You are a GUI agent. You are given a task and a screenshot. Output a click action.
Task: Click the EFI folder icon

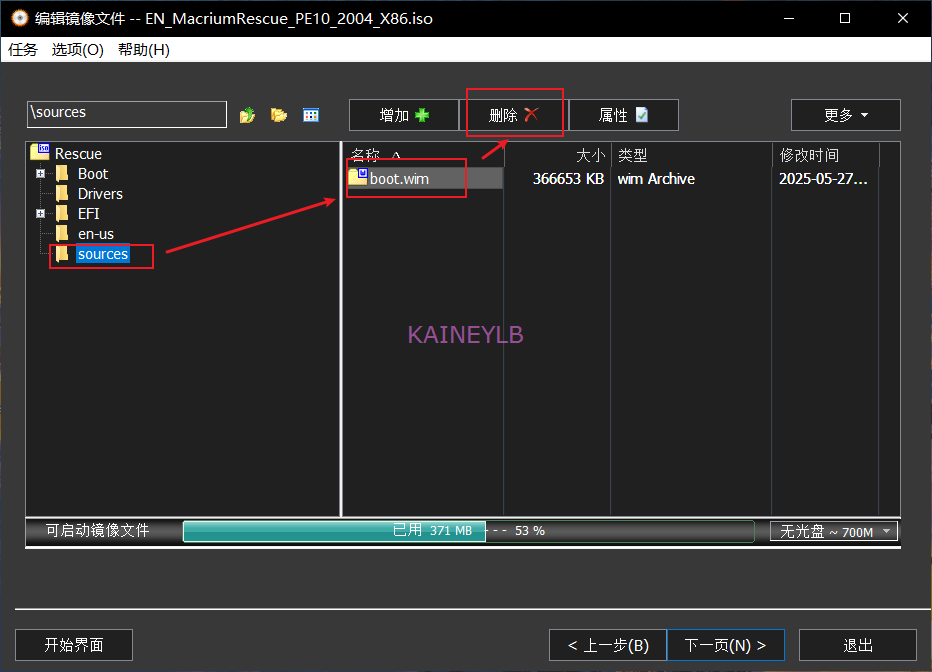pos(62,213)
